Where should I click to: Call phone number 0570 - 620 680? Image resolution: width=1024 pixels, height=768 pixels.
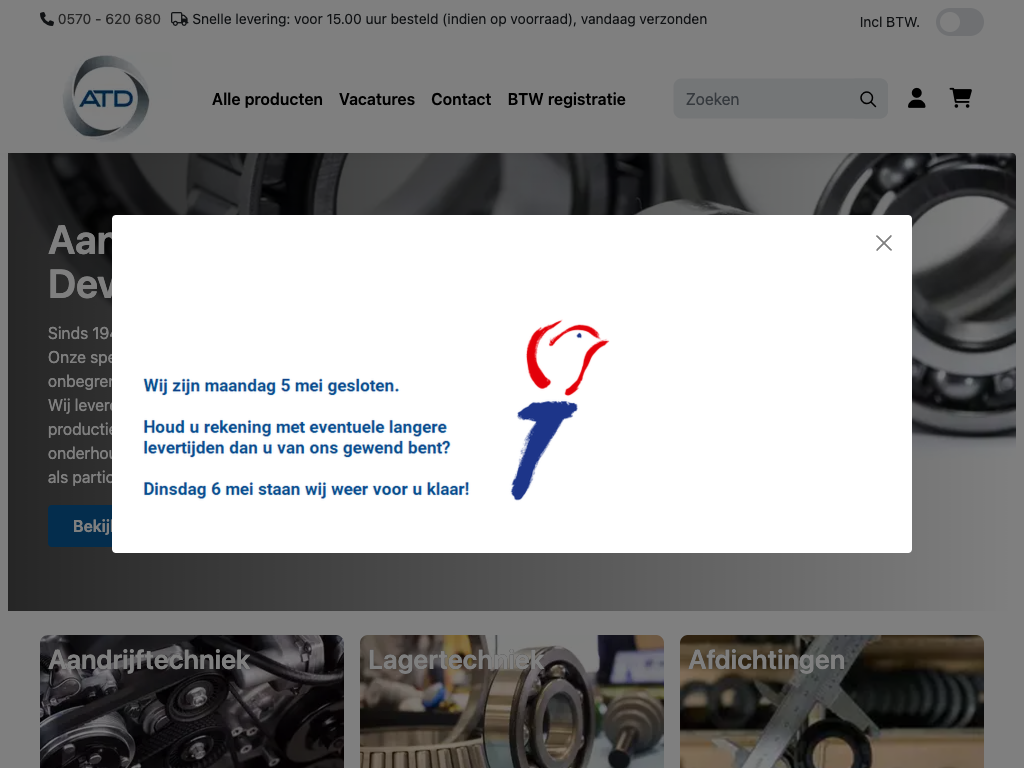[109, 19]
